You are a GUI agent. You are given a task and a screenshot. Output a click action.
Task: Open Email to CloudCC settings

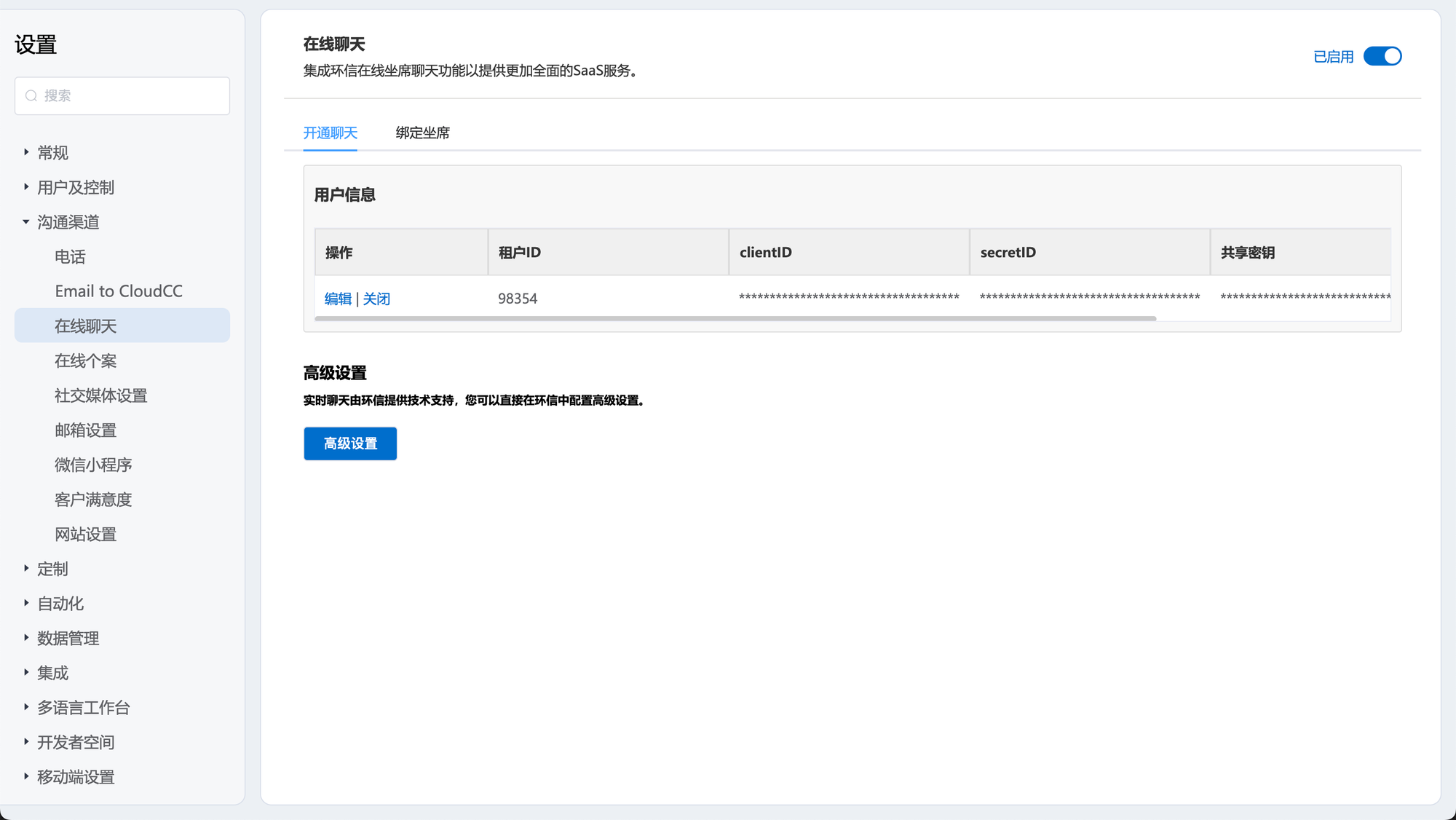click(x=119, y=291)
